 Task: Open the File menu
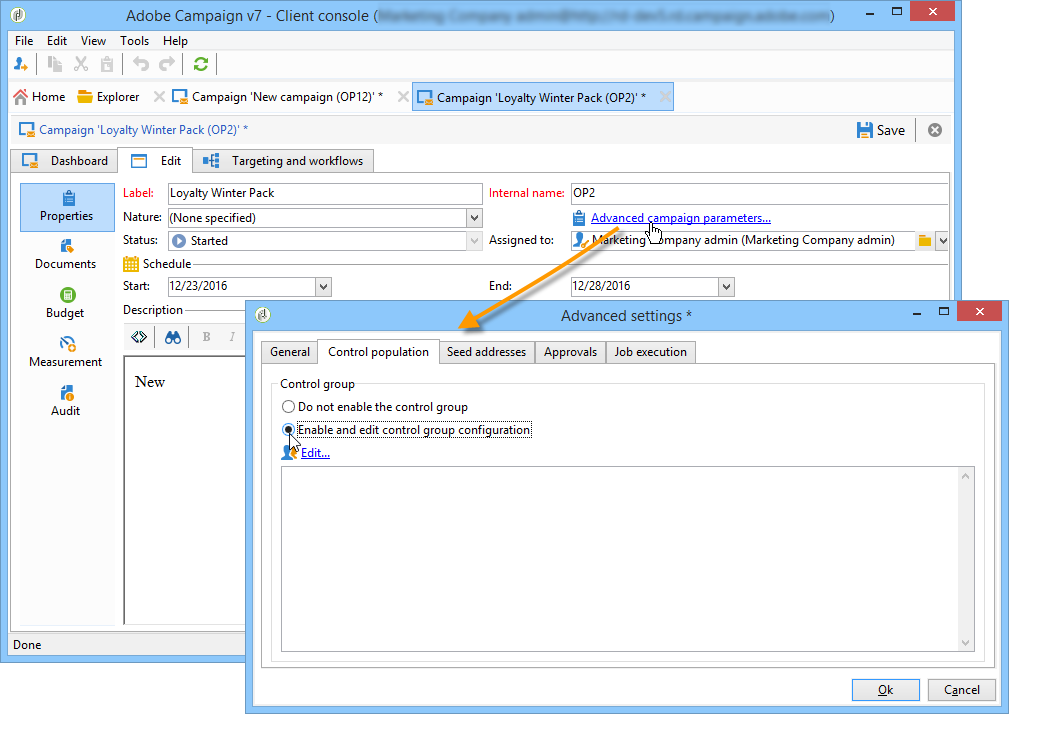point(24,40)
